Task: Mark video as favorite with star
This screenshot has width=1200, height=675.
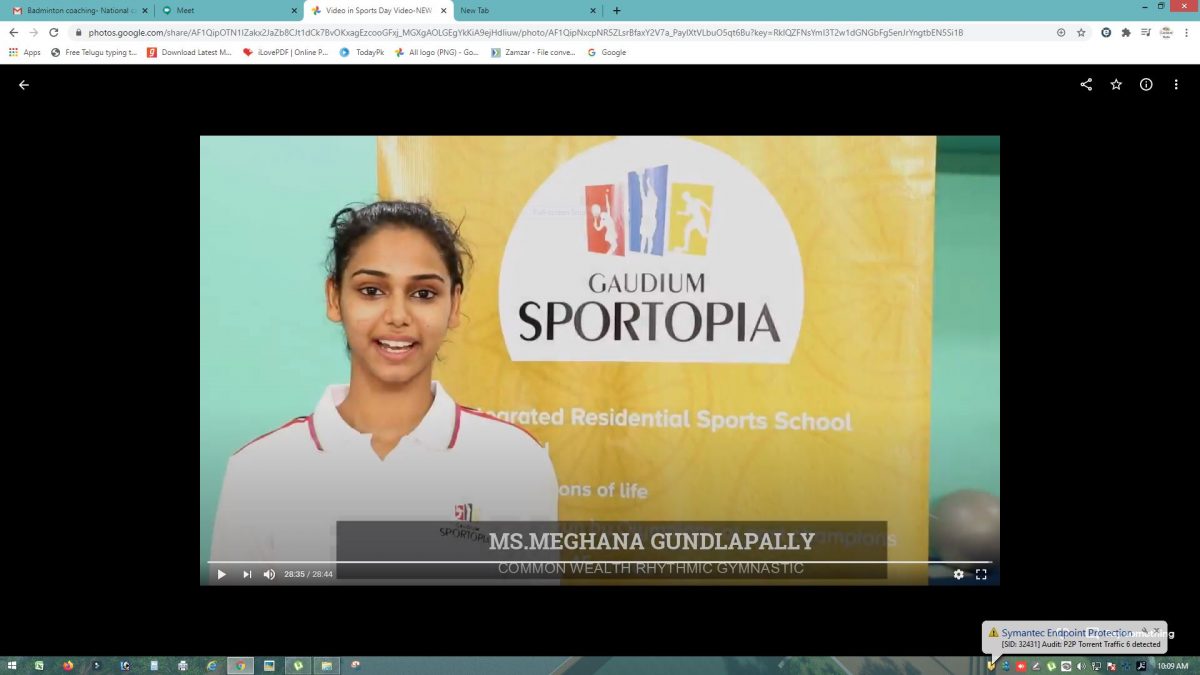Action: (1116, 85)
